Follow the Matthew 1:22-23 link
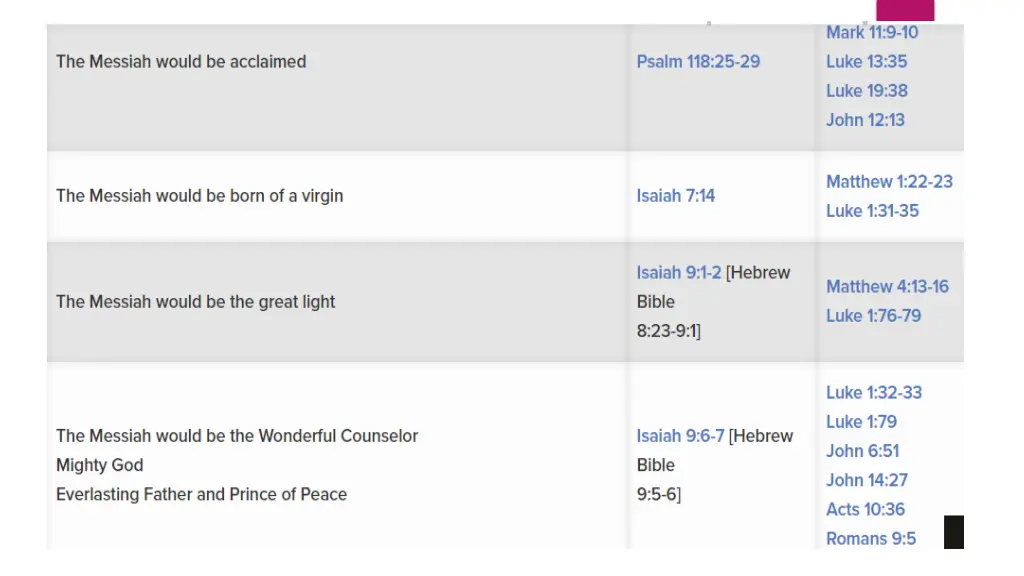The width and height of the screenshot is (1024, 576). point(889,182)
